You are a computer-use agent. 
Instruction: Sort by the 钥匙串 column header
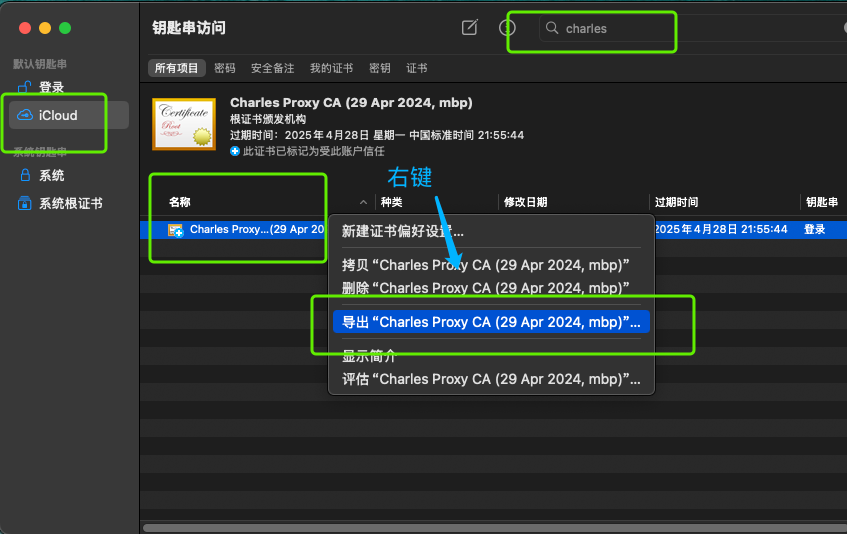[x=822, y=202]
